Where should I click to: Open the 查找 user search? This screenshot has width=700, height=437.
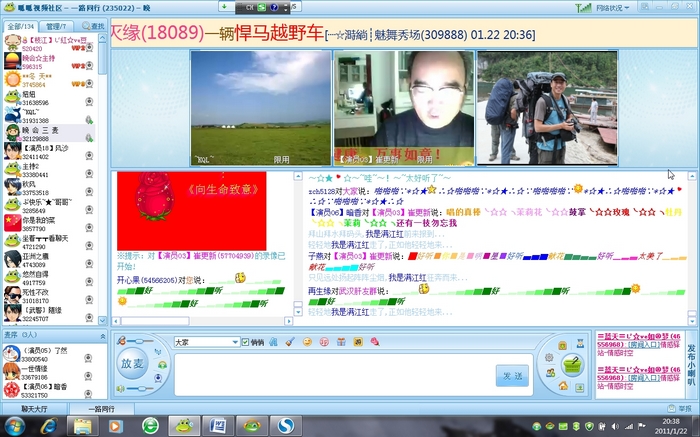pos(93,26)
